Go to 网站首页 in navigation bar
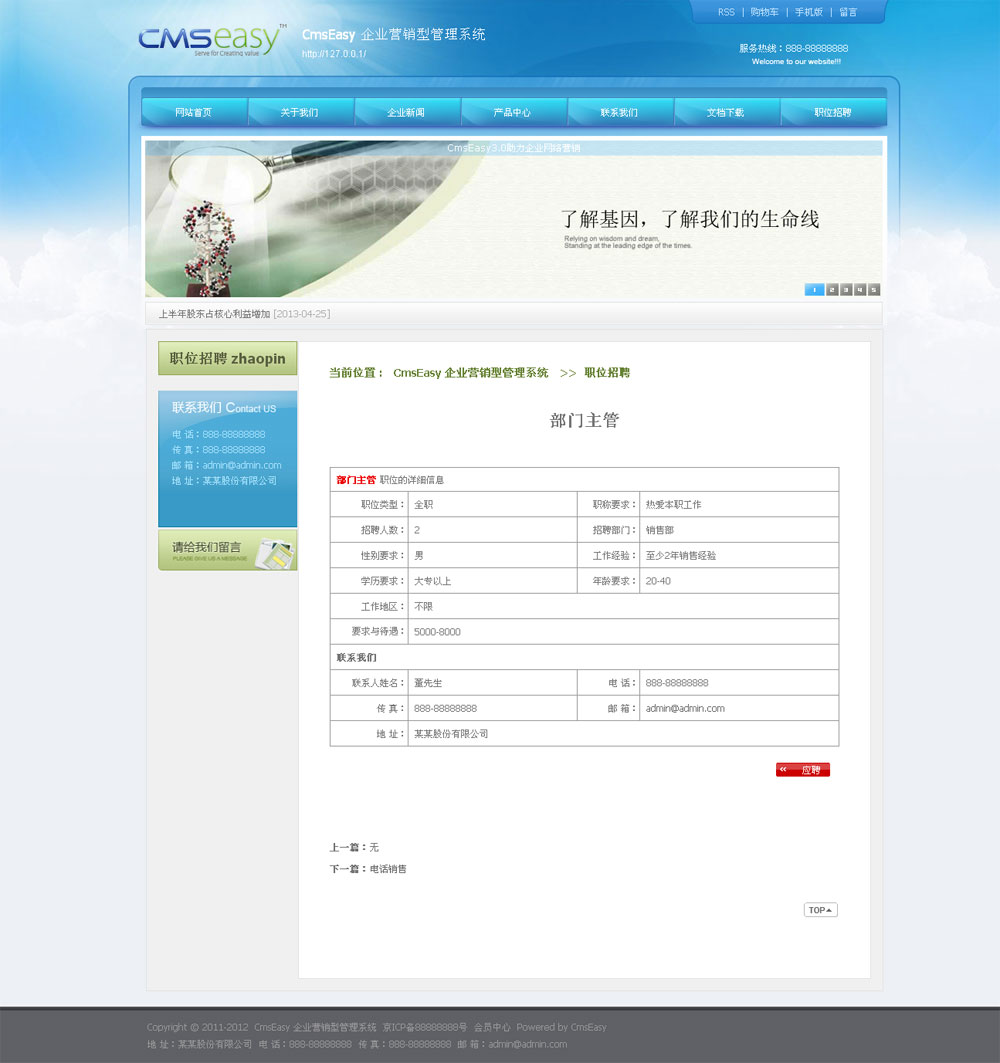This screenshot has height=1063, width=1000. (193, 113)
